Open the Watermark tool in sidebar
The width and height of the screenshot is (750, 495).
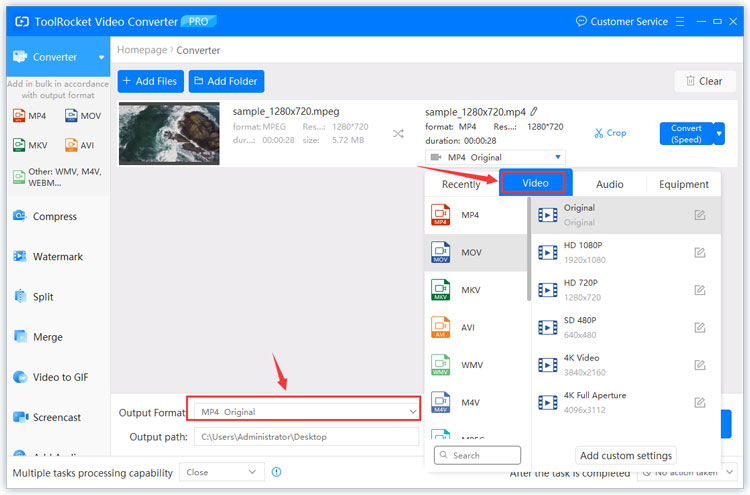(48, 256)
